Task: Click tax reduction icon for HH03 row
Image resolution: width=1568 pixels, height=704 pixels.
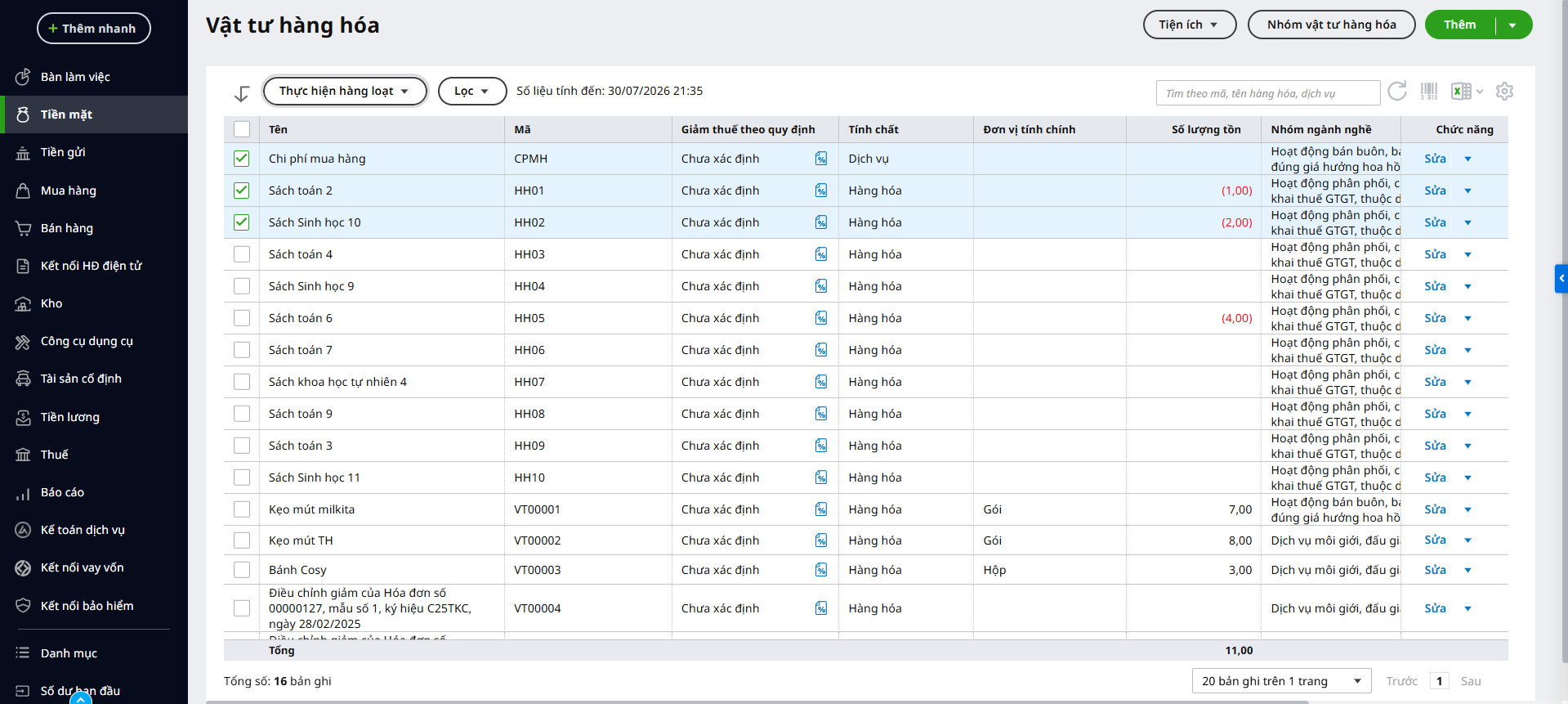Action: [x=821, y=254]
